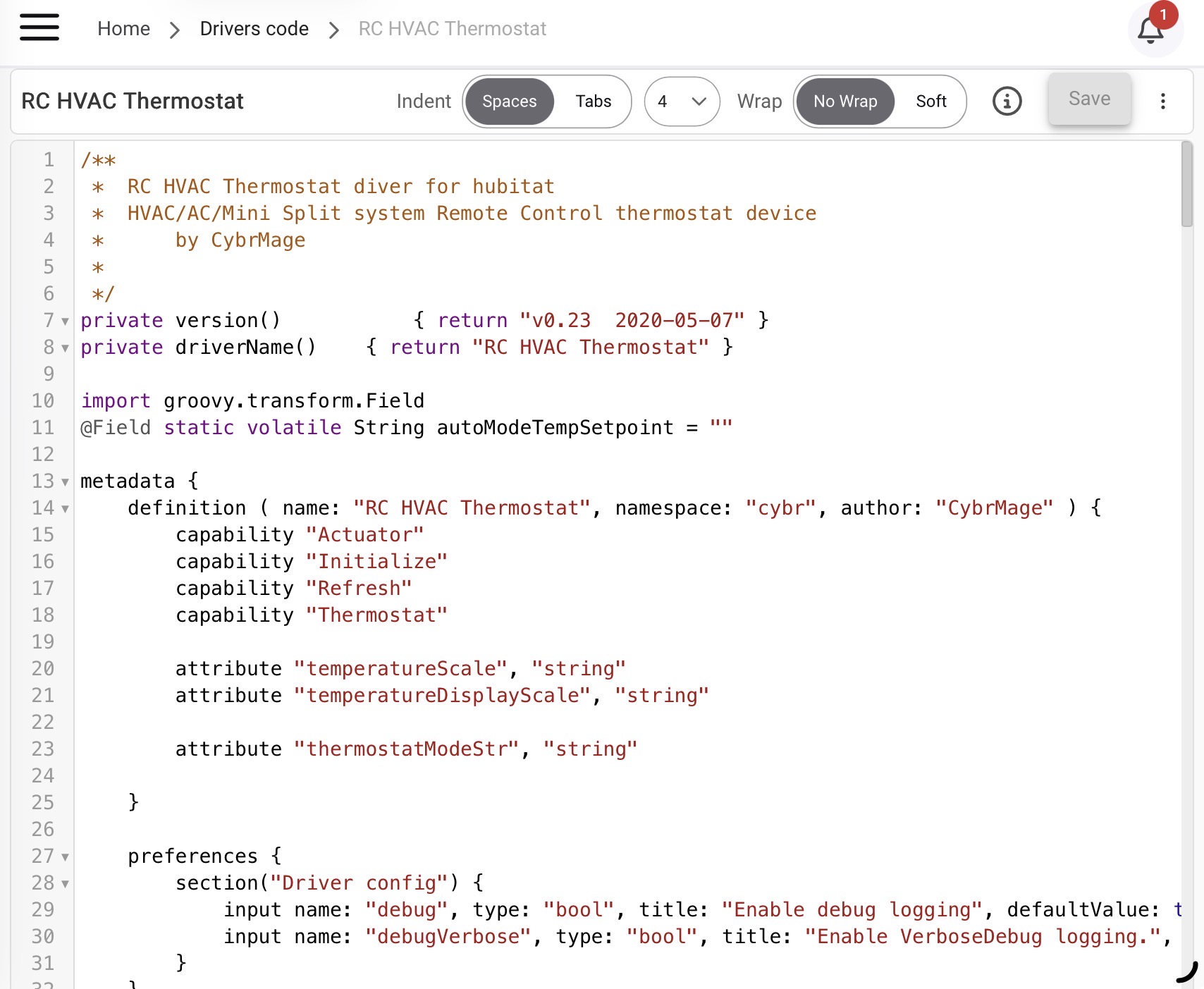The height and width of the screenshot is (989, 1204).
Task: Click the vertical scrollbar thumb
Action: coord(1187,185)
